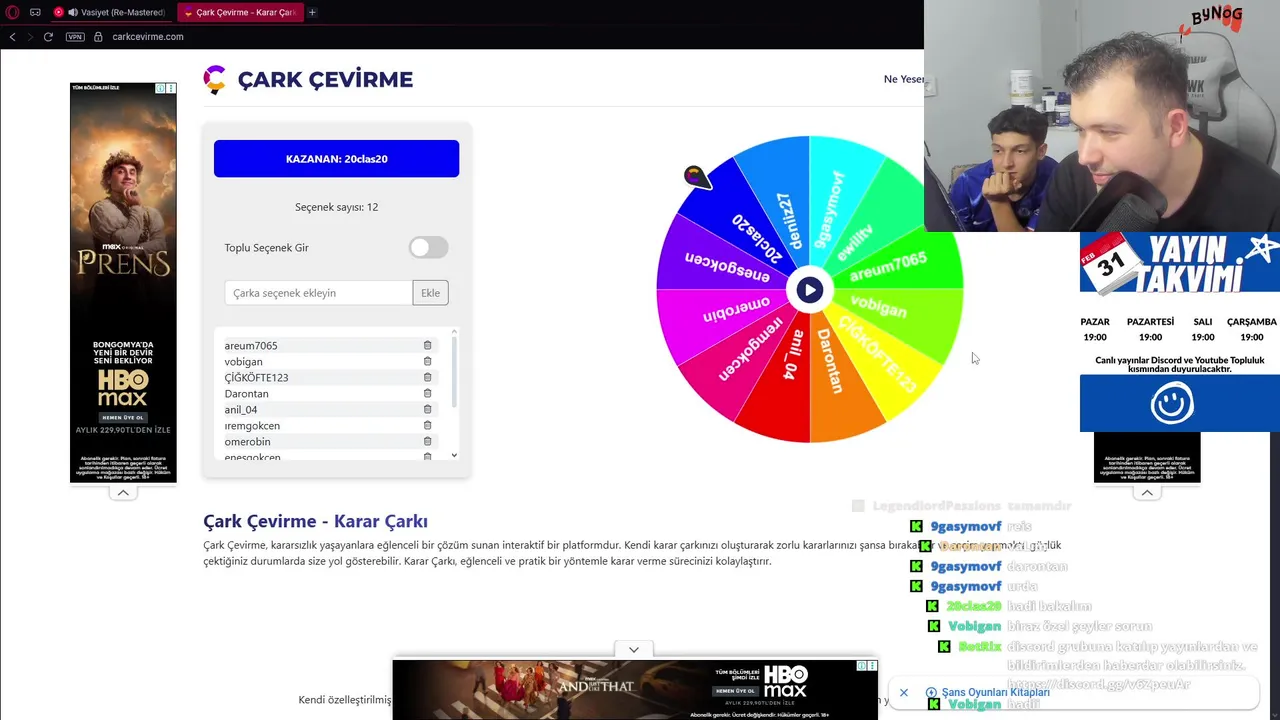Go back in browser history
Screen dimensions: 1280x720
pos(12,37)
